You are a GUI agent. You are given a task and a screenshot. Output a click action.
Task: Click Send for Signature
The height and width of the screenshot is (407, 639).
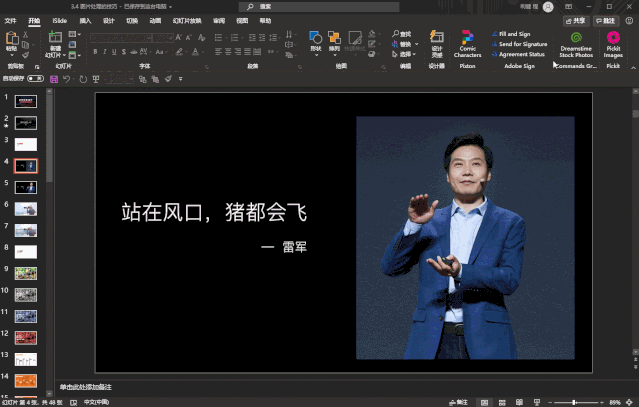pos(520,44)
